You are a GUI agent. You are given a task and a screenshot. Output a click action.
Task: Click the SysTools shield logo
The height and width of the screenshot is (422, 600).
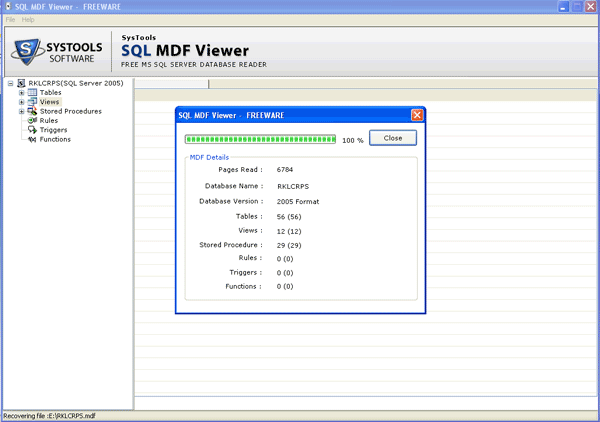tap(26, 51)
